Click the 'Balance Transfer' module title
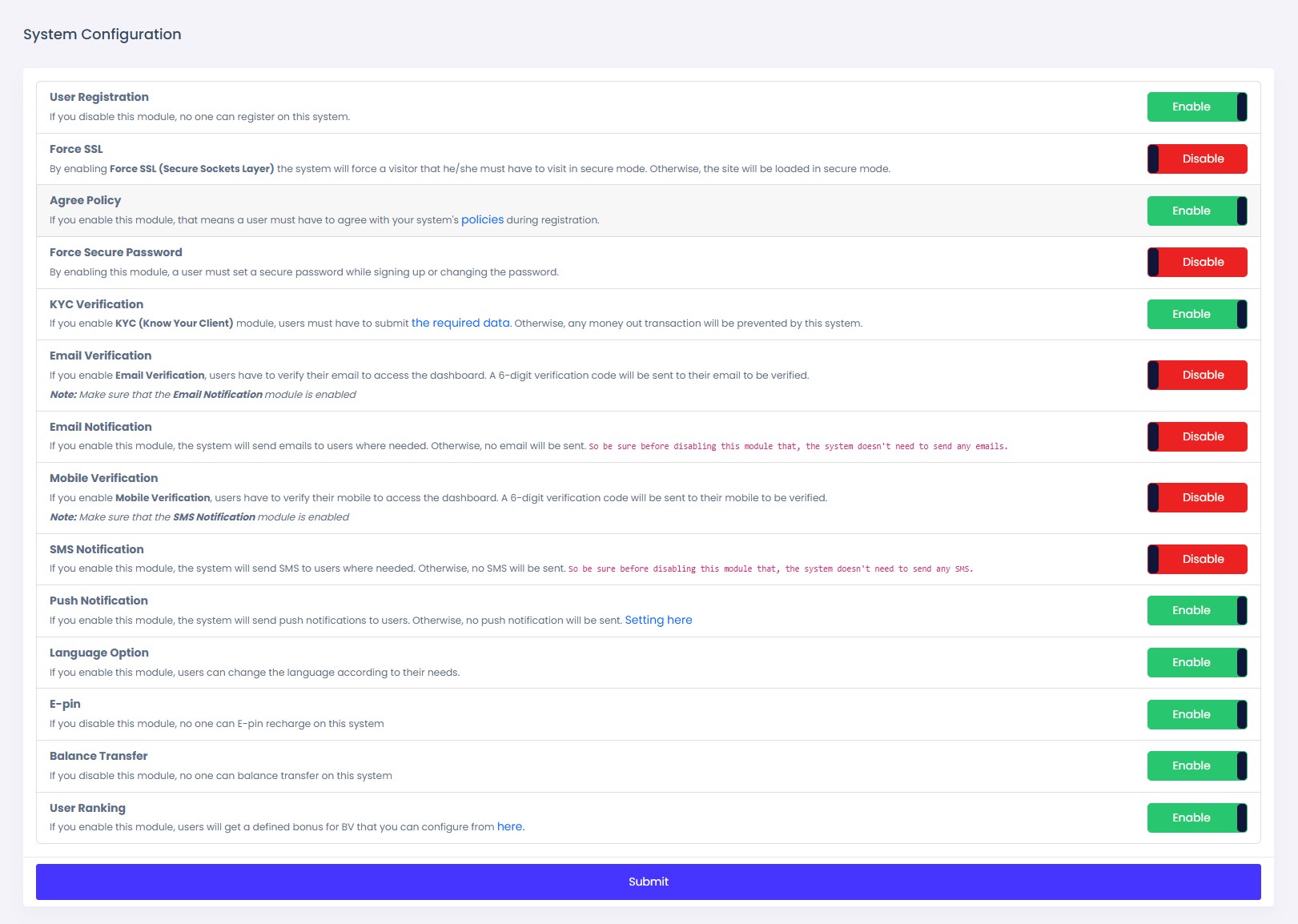Viewport: 1298px width, 924px height. coord(98,756)
